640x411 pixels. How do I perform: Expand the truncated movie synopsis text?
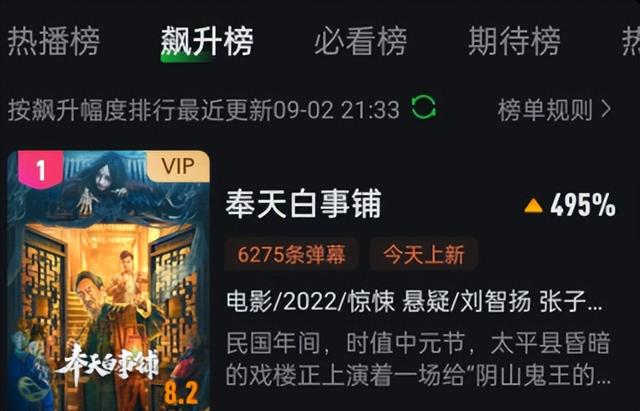tap(418, 359)
